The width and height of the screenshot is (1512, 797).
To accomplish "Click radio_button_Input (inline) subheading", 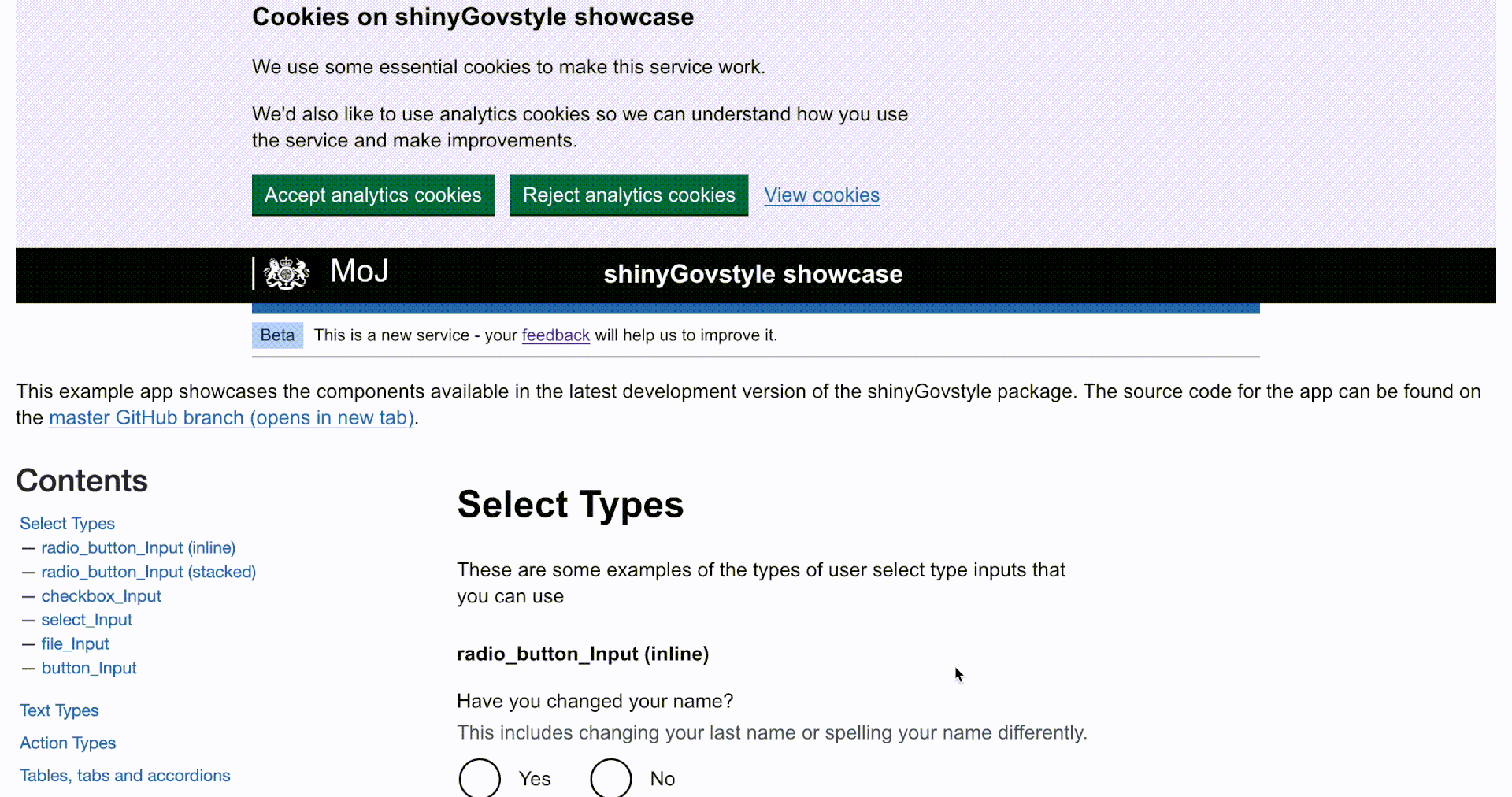I will [x=583, y=654].
